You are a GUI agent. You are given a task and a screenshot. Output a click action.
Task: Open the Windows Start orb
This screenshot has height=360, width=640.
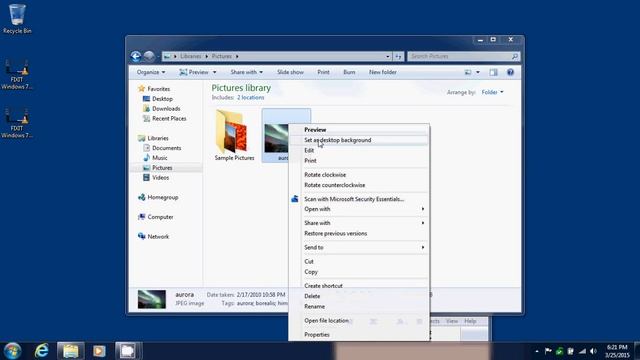click(12, 351)
